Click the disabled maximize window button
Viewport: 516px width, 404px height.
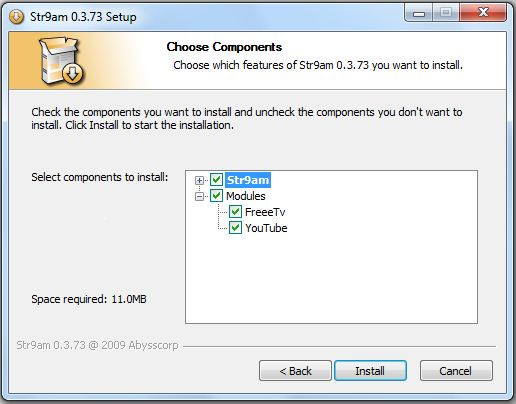446,13
